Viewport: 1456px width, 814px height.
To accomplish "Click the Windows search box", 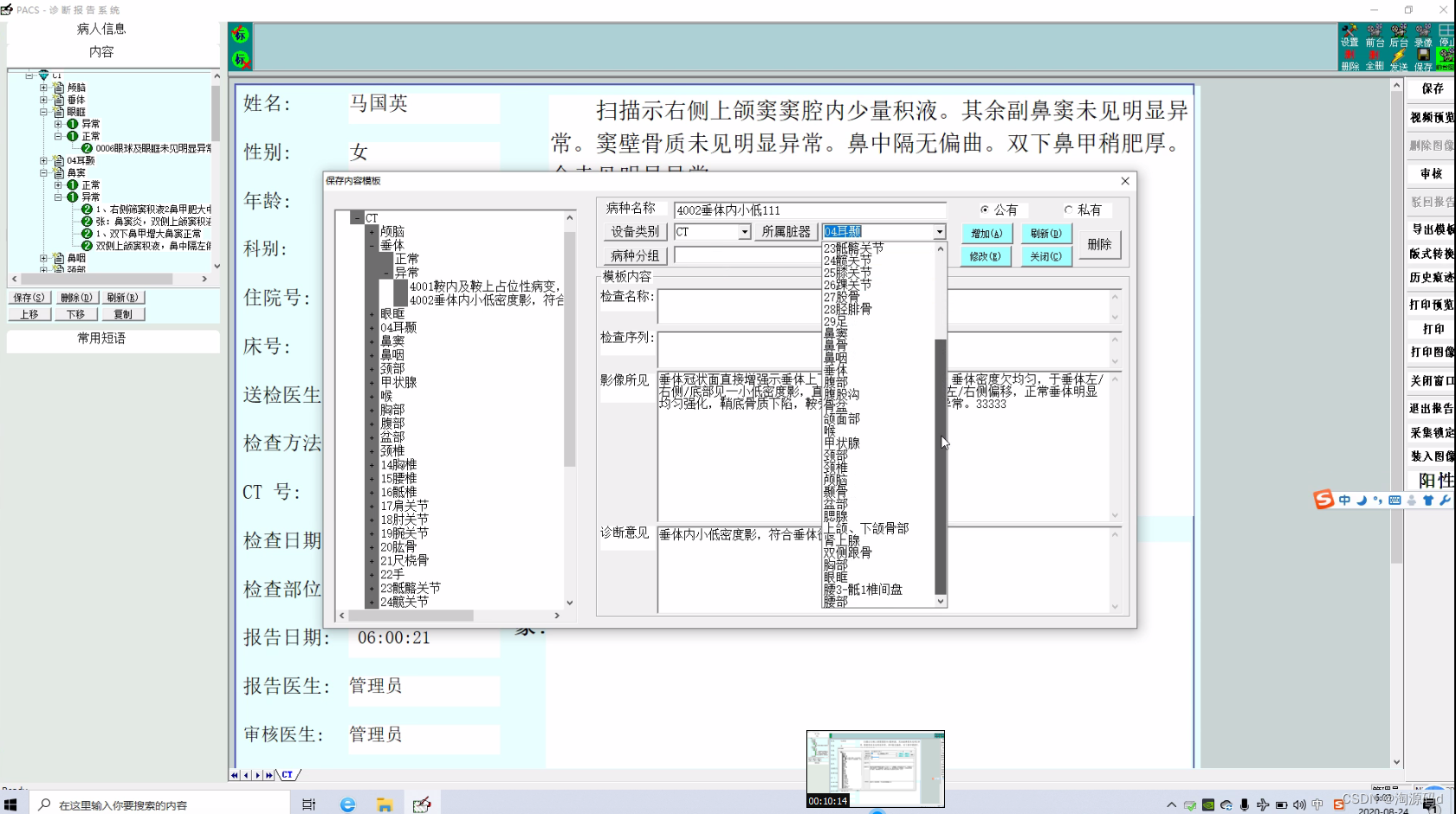I will click(161, 804).
